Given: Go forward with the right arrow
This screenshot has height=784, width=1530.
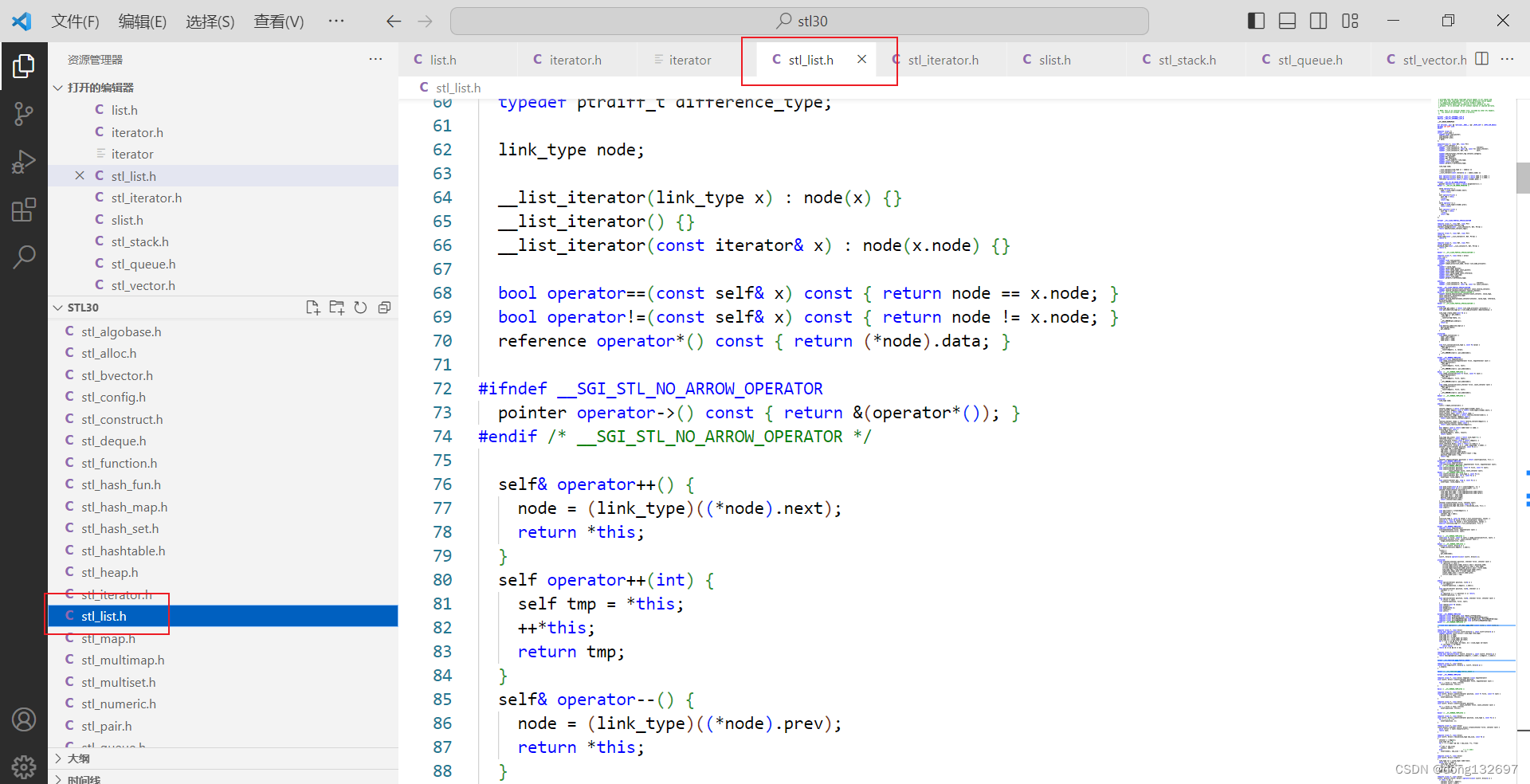Looking at the screenshot, I should [x=425, y=22].
